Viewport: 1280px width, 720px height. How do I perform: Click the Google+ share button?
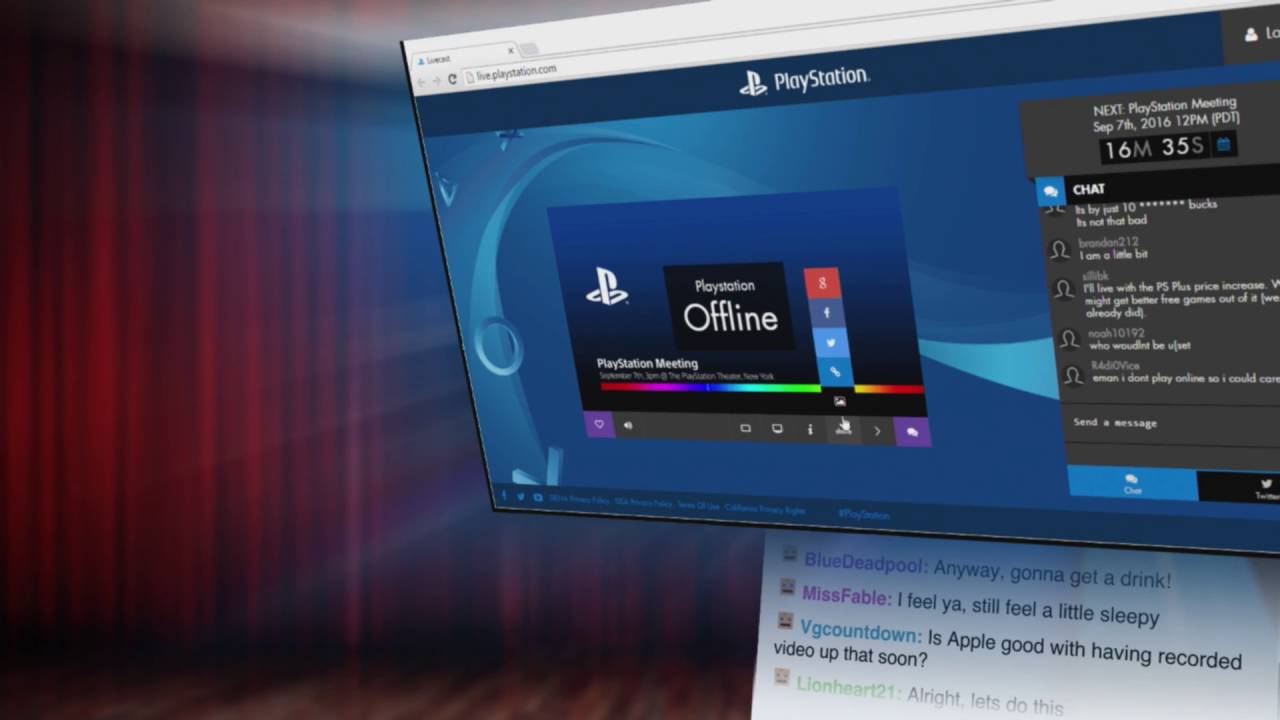click(x=823, y=283)
